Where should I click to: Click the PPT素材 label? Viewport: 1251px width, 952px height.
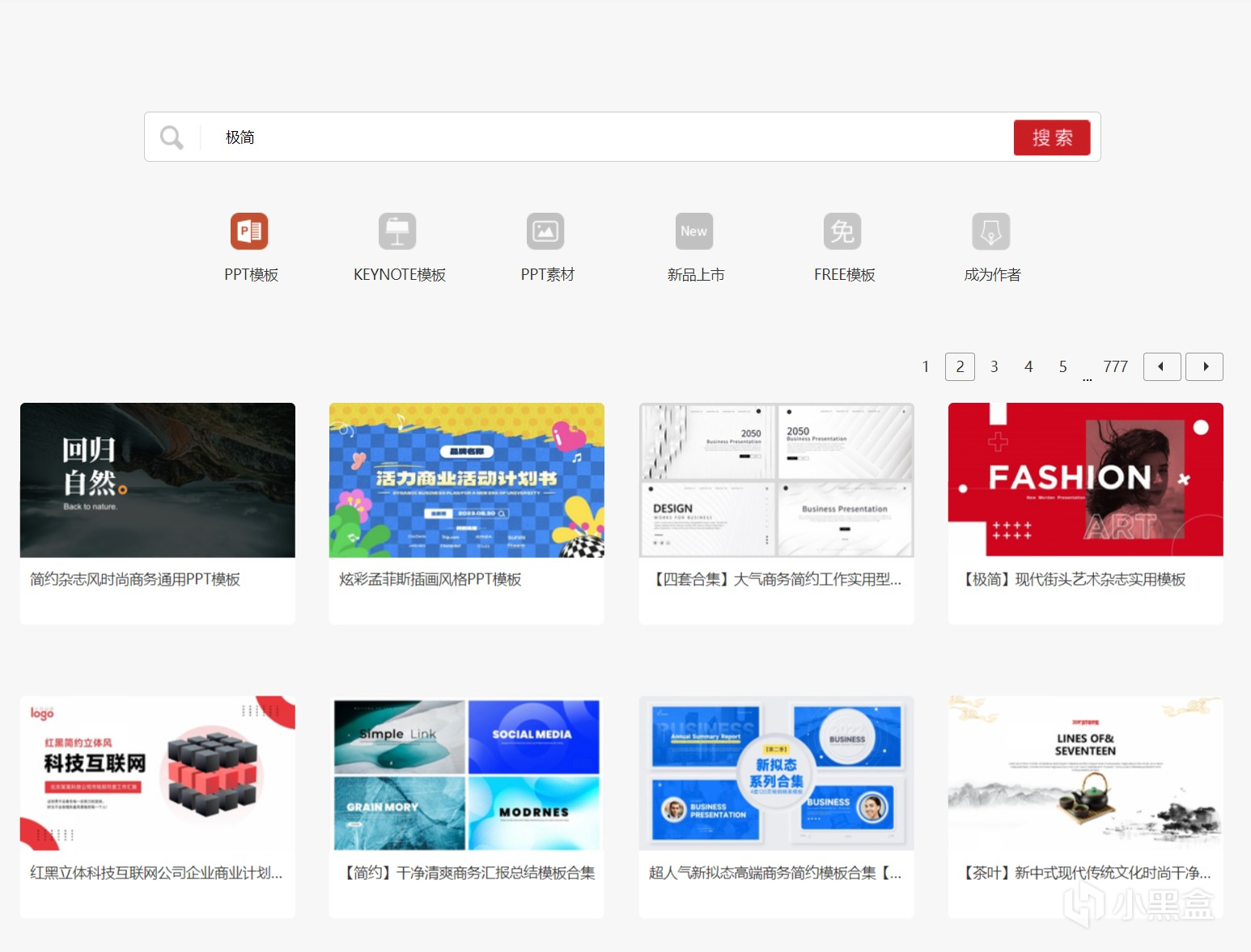[548, 275]
